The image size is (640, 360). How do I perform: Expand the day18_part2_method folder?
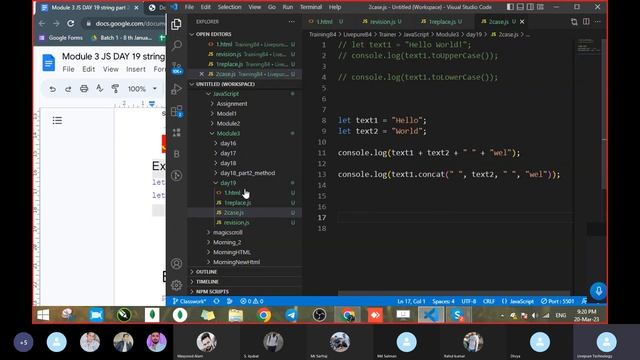[247, 173]
